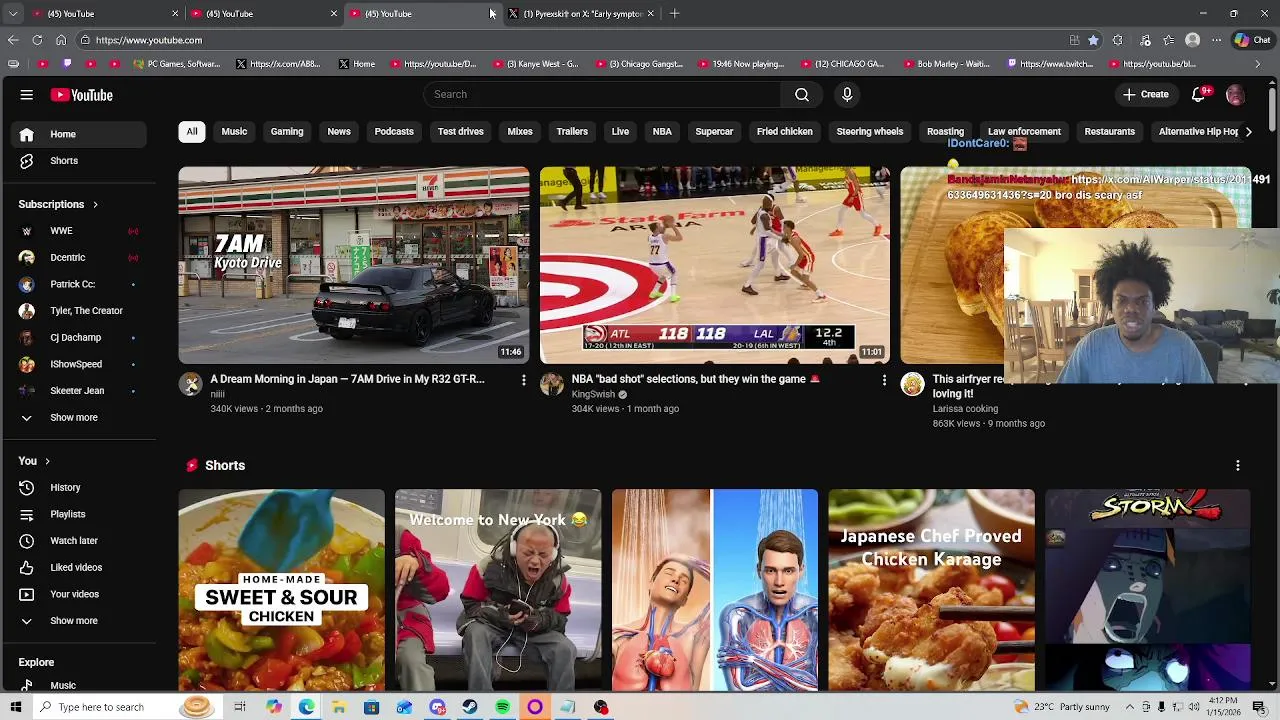Click the search magnifier button
The height and width of the screenshot is (720, 1280).
click(802, 94)
